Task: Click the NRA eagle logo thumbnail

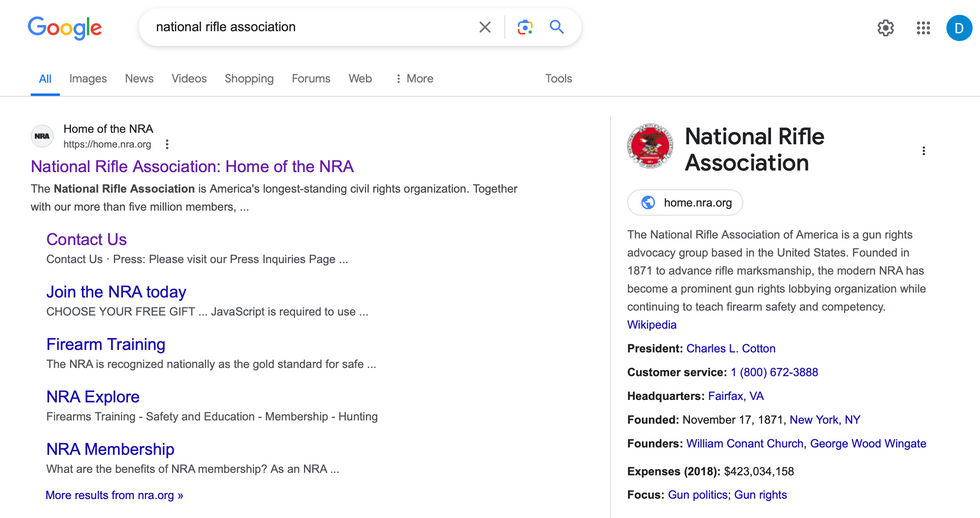Action: [x=650, y=146]
